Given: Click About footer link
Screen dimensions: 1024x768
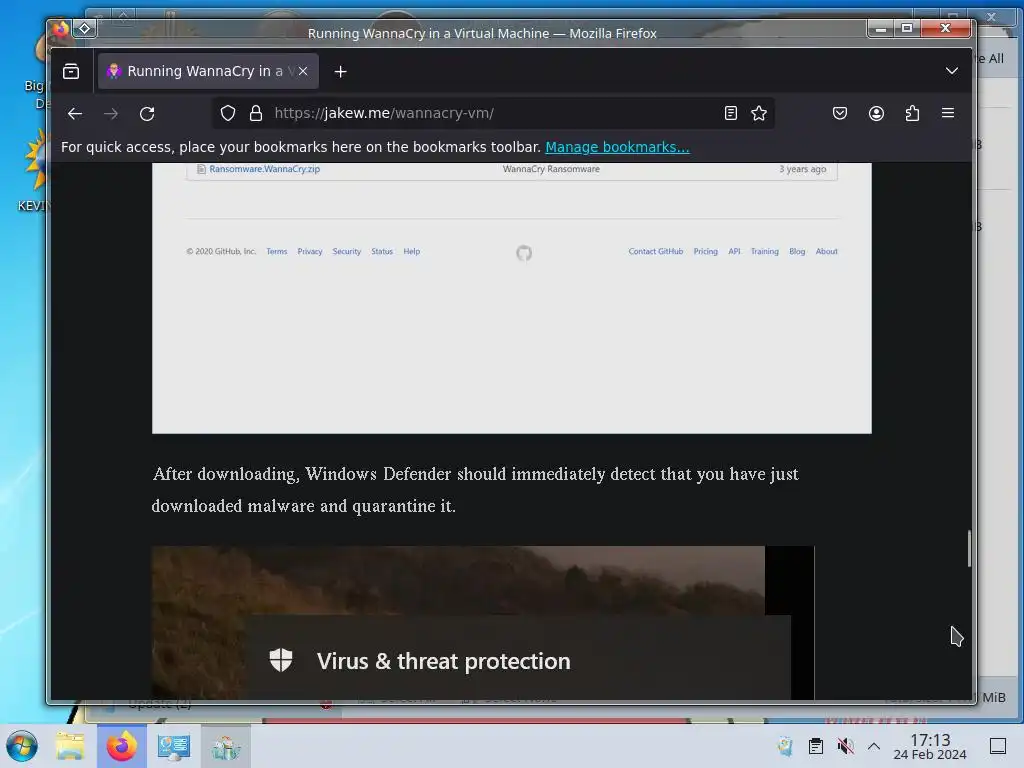Looking at the screenshot, I should [826, 251].
